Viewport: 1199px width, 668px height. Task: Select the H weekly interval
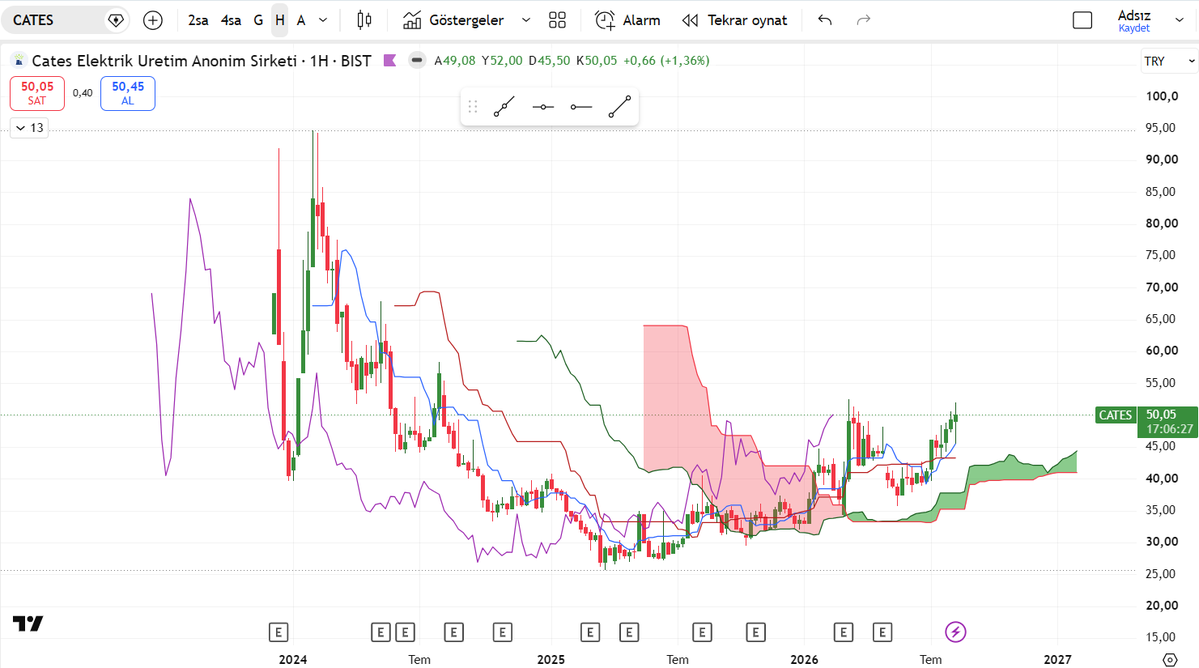(280, 21)
